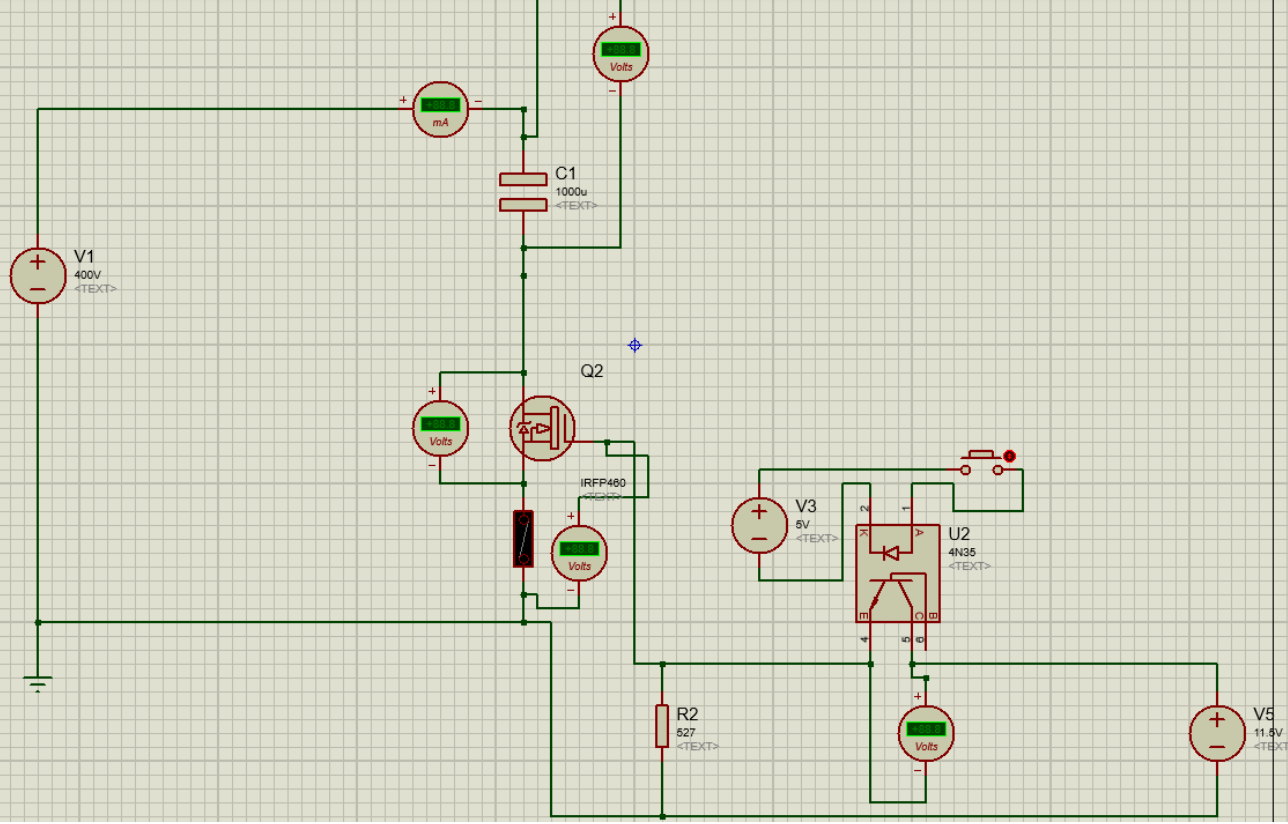This screenshot has width=1288, height=824.
Task: Click the U2 reference label
Action: pos(959,533)
